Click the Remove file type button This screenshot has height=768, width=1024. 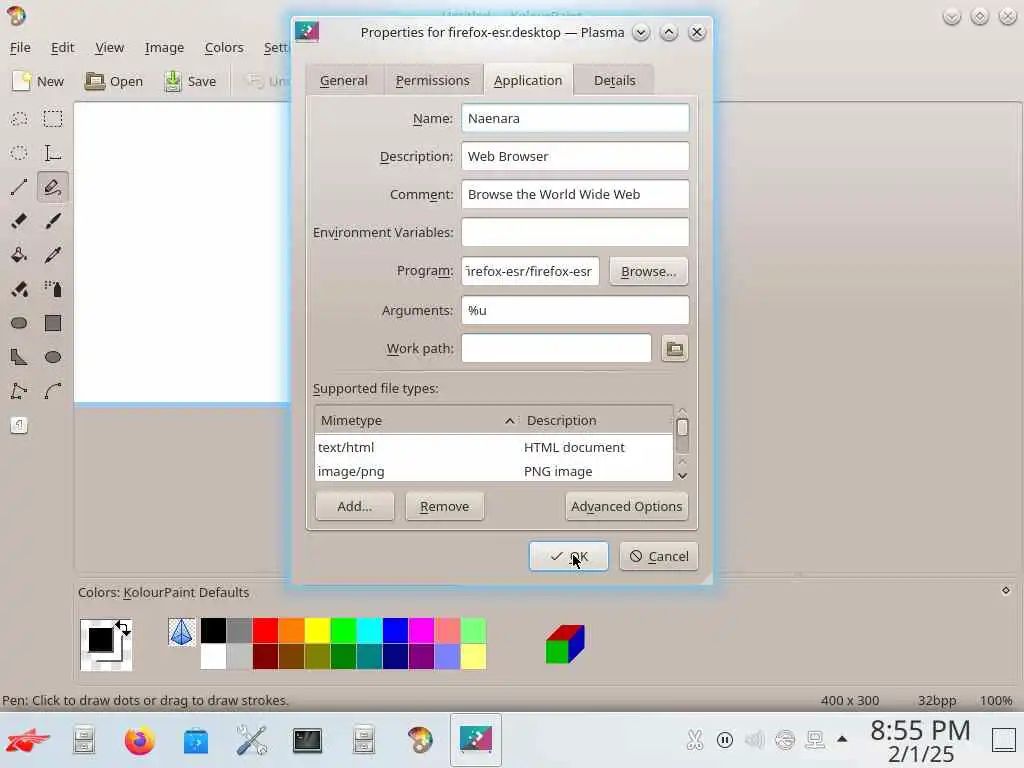(x=445, y=506)
